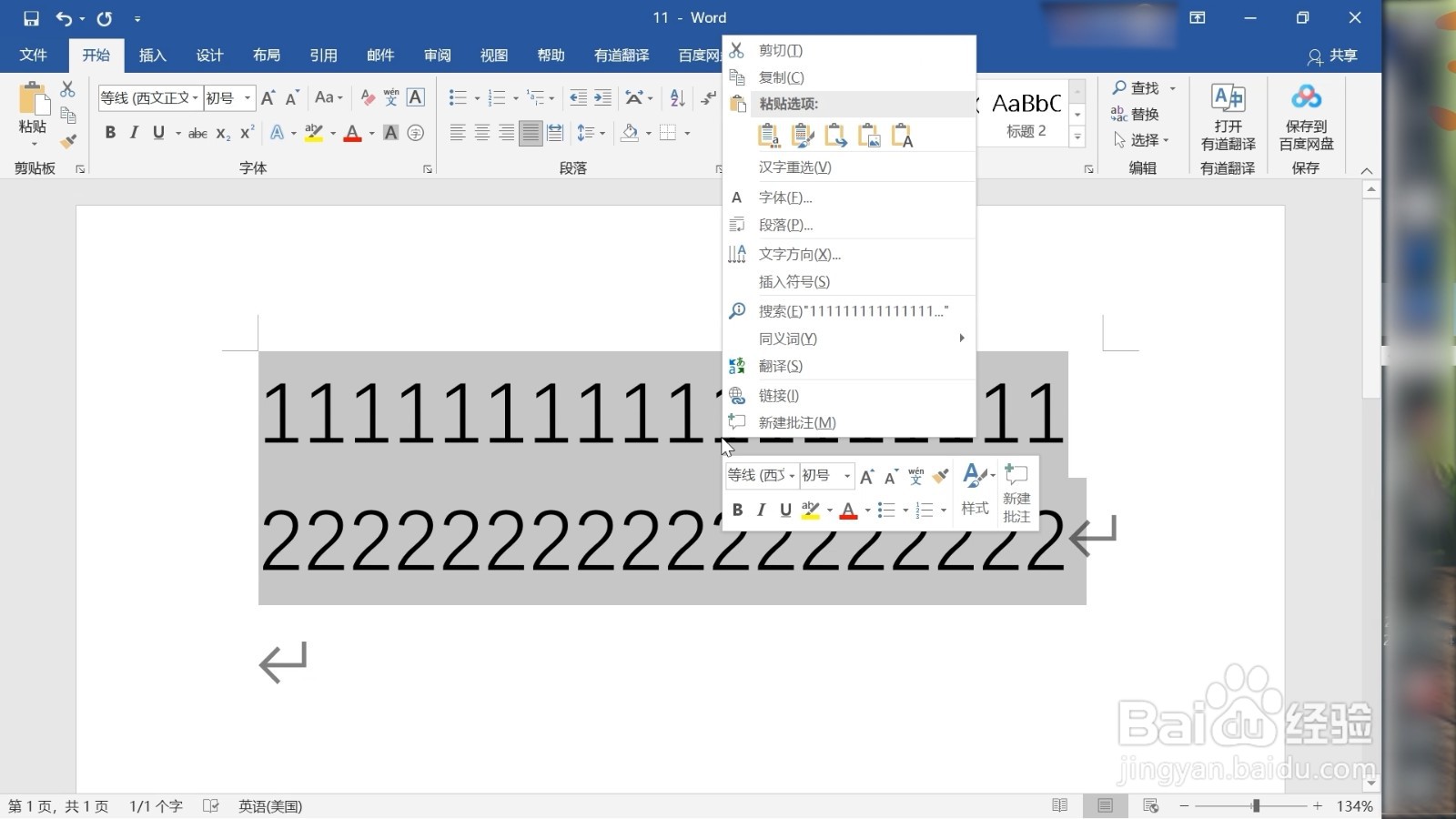
Task: Select the 标题 2 heading style
Action: click(x=1026, y=114)
